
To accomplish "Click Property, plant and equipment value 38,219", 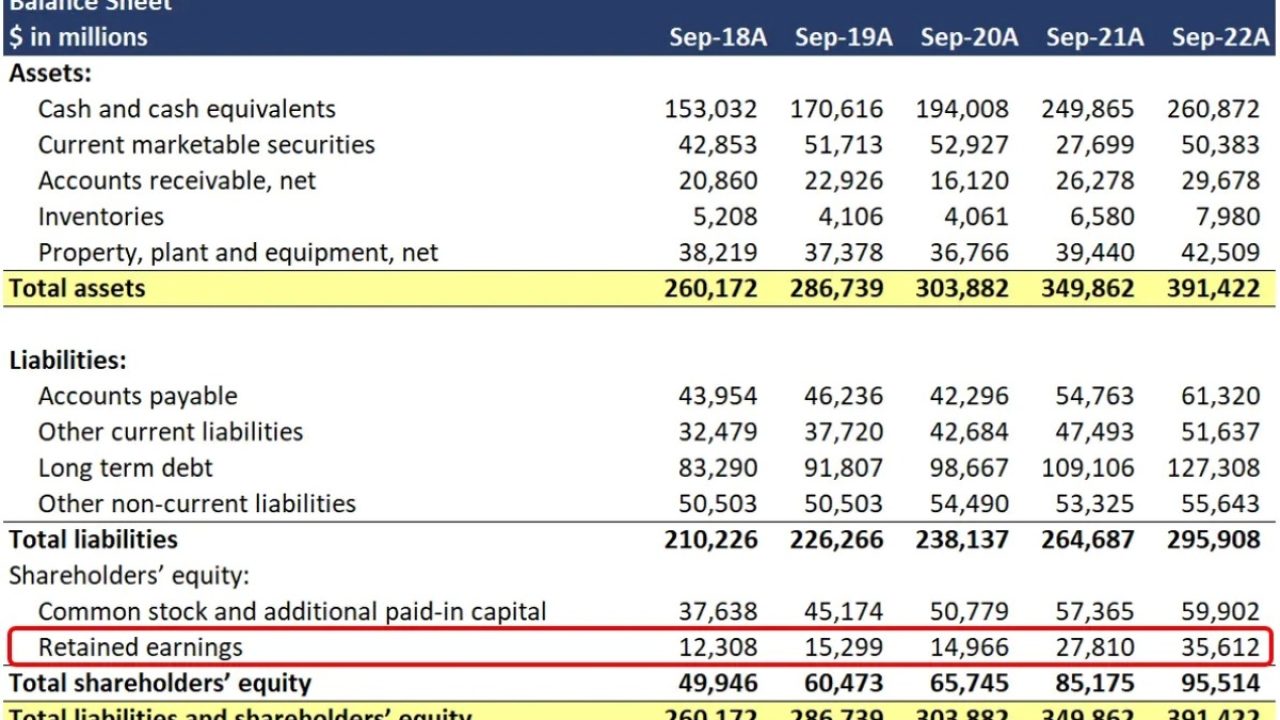I will point(718,253).
